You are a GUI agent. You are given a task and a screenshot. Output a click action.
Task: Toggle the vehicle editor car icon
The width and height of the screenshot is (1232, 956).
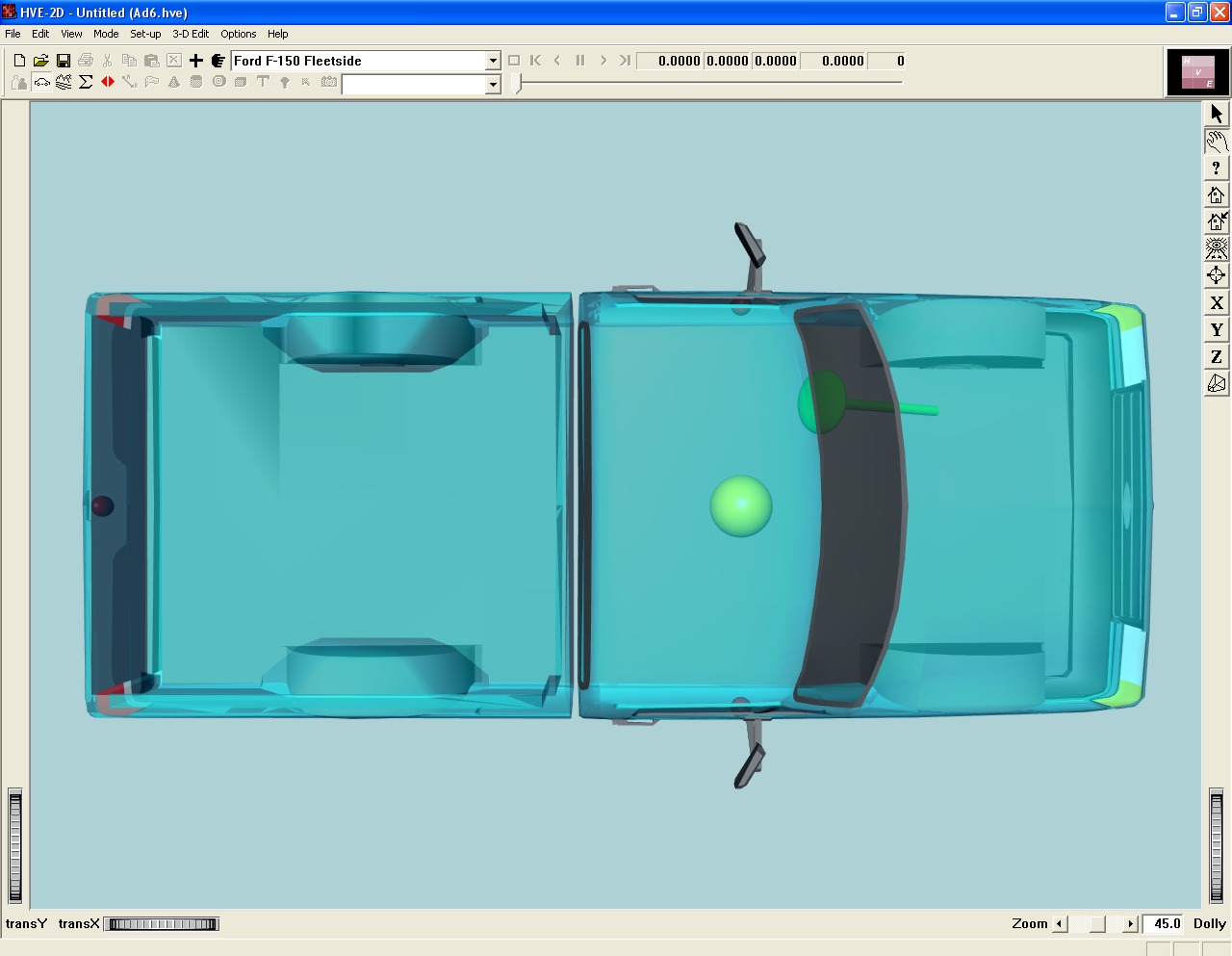click(x=41, y=83)
